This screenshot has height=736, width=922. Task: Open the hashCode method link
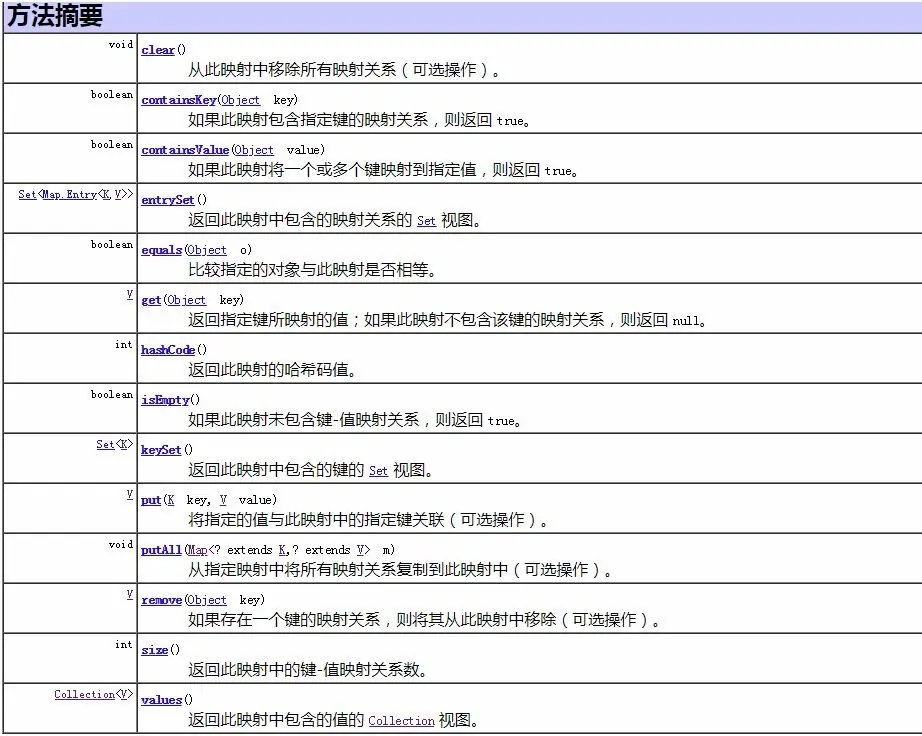point(168,350)
